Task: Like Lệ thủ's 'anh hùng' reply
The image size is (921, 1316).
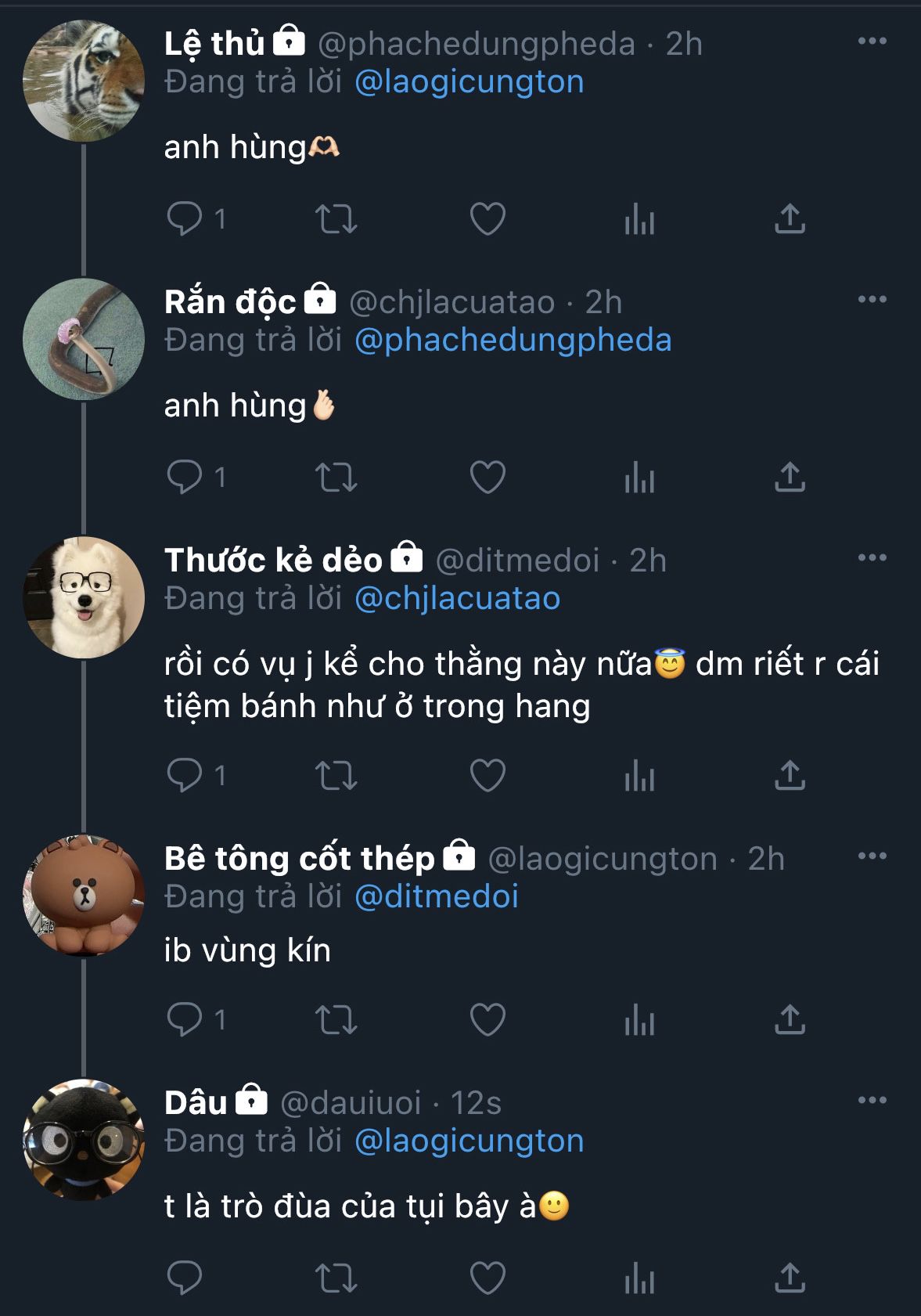Action: 487,219
